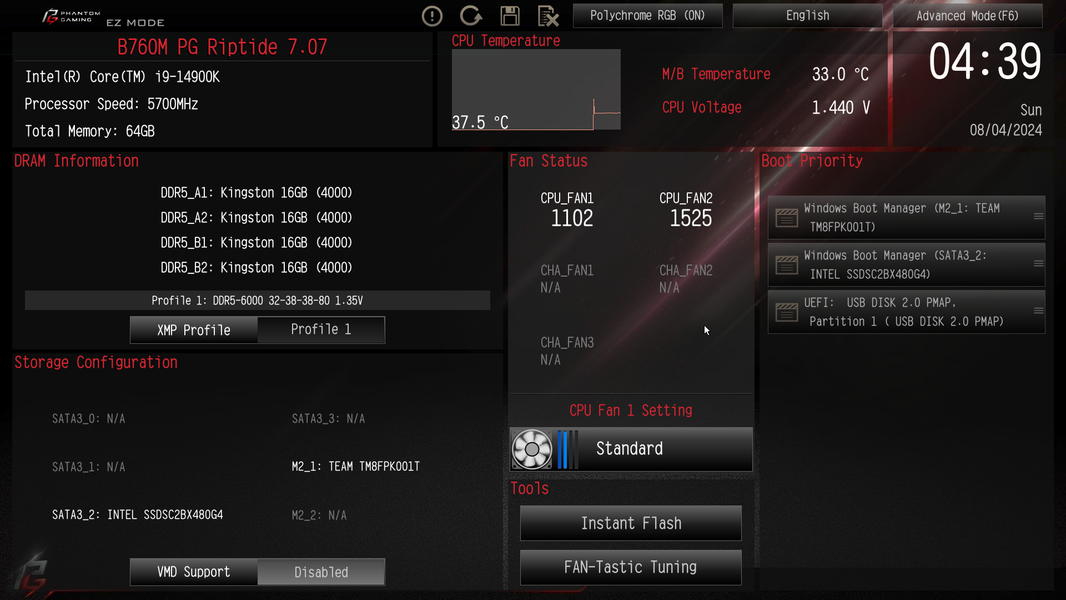Toggle XMP Profile setting showing Profile 1
1066x600 pixels.
tap(321, 330)
